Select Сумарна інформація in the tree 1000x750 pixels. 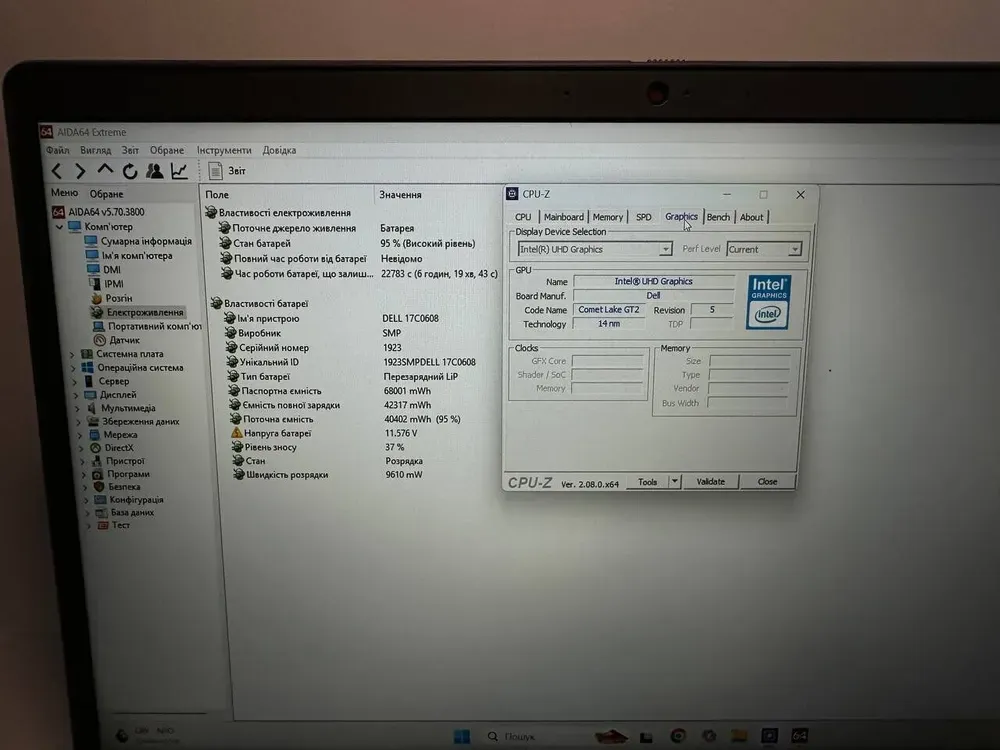coord(146,241)
